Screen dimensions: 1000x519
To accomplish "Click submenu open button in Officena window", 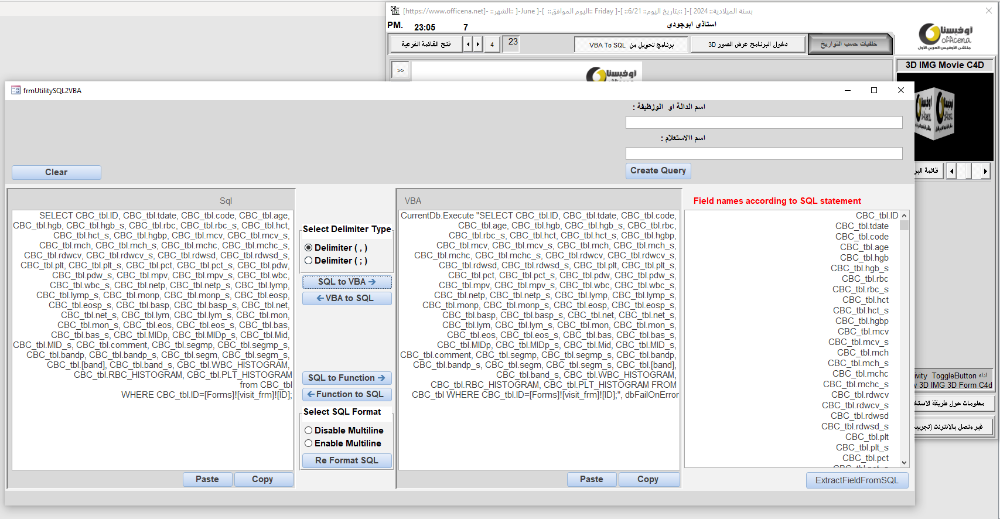I will click(x=426, y=45).
